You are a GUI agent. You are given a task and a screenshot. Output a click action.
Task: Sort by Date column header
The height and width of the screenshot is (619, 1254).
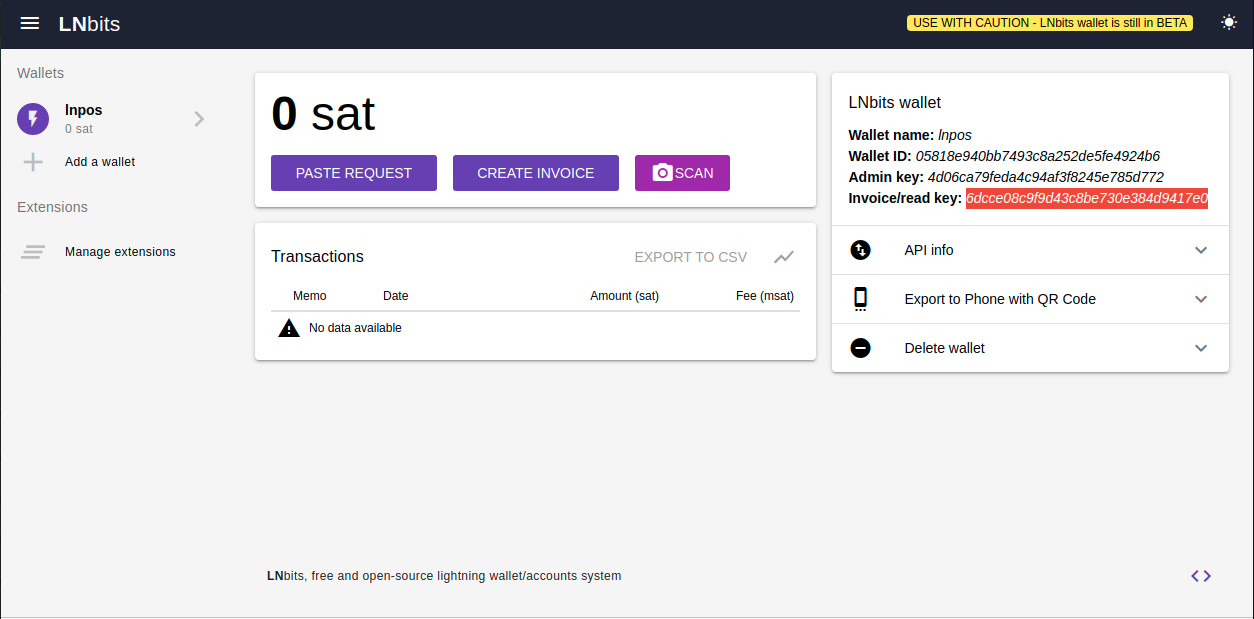(396, 296)
